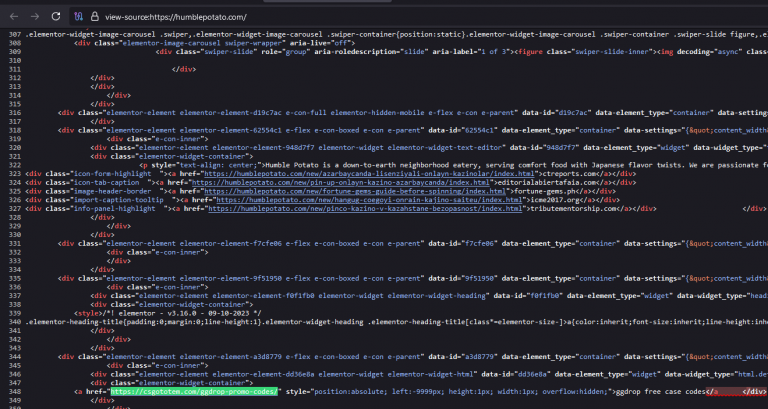Click 'elementor-image-carousel swiper-wrapper' class value
Screen dimensions: 768x409
pyautogui.click(x=202, y=43)
